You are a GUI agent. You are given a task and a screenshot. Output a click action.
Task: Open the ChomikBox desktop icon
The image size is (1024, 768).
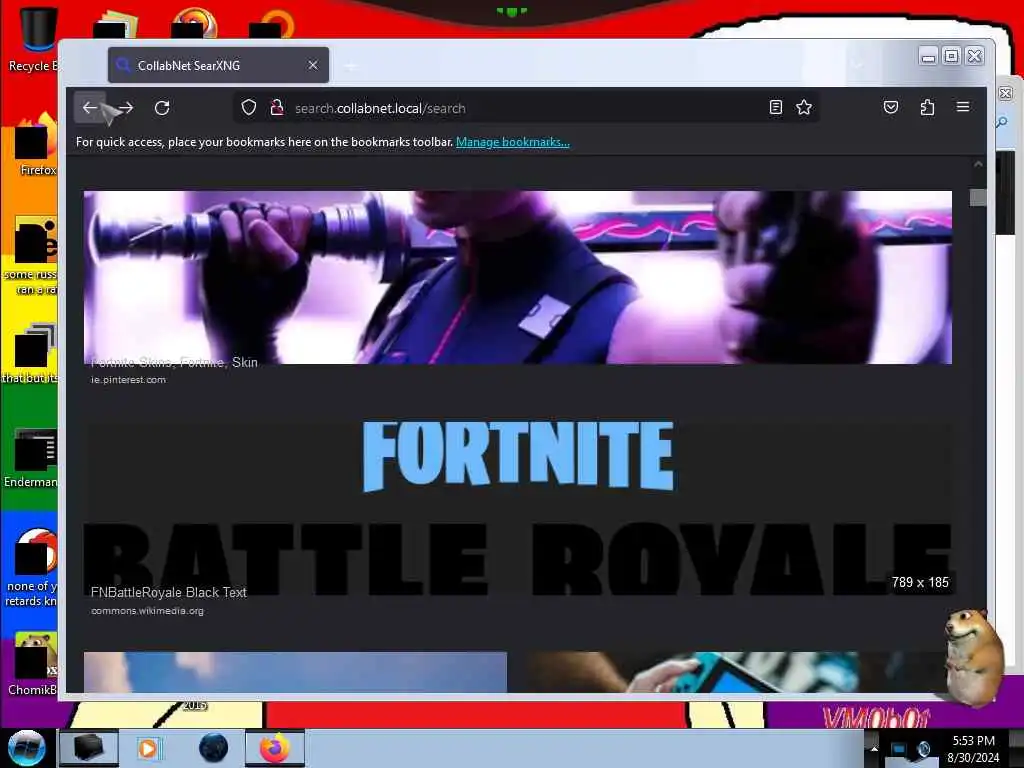[34, 664]
